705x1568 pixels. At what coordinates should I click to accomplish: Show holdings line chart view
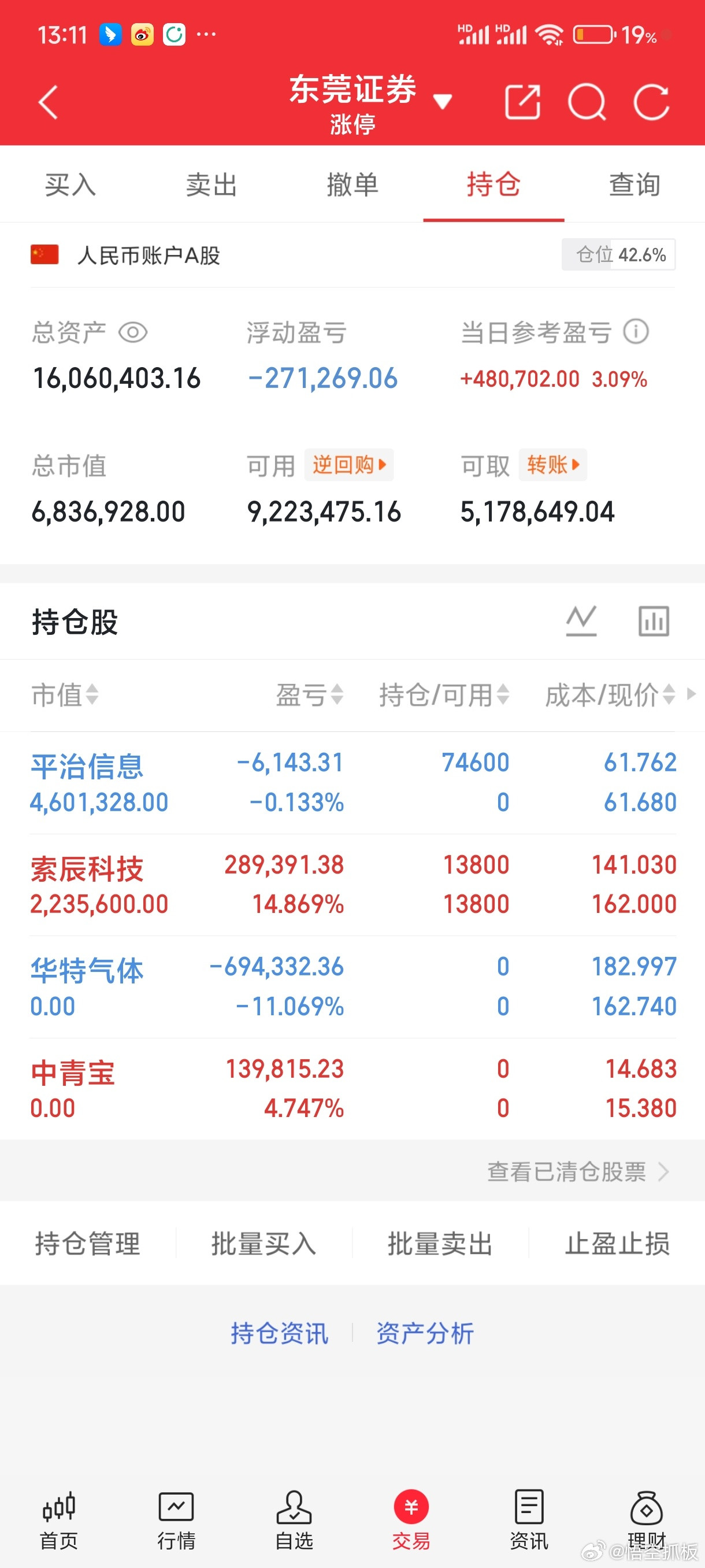[581, 621]
